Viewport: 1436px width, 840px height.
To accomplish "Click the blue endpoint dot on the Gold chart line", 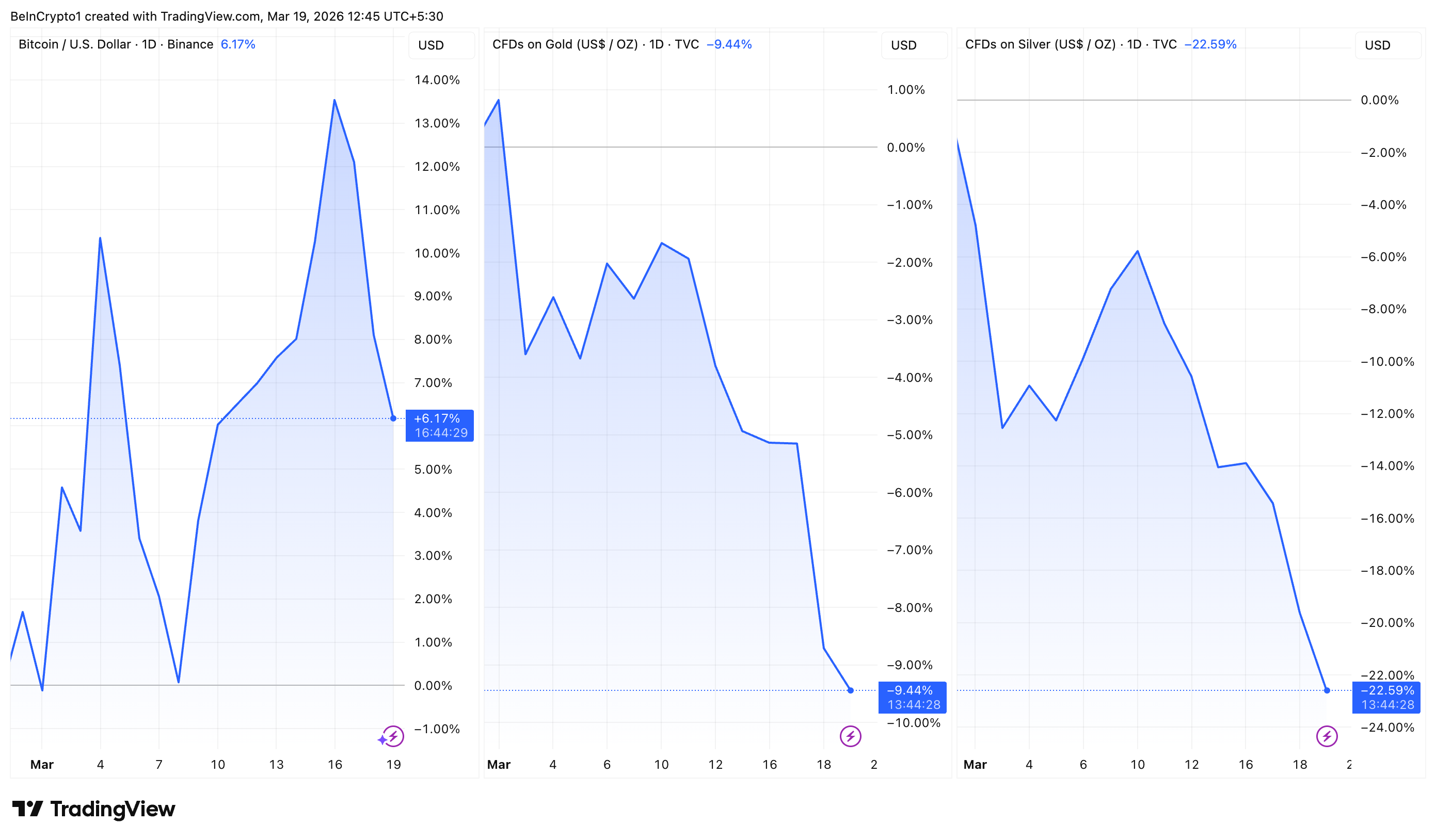I will pyautogui.click(x=850, y=690).
